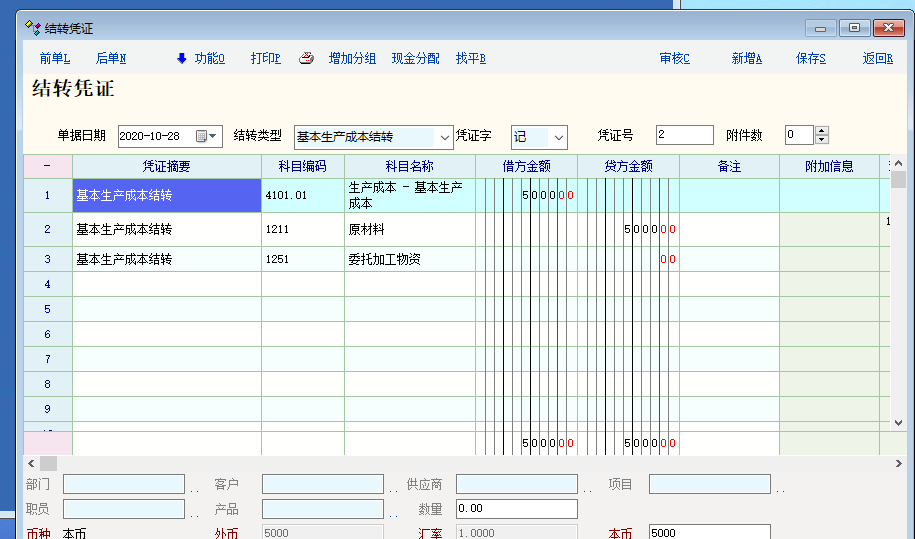
Task: Open the 凭证字 dropdown
Action: click(x=558, y=137)
